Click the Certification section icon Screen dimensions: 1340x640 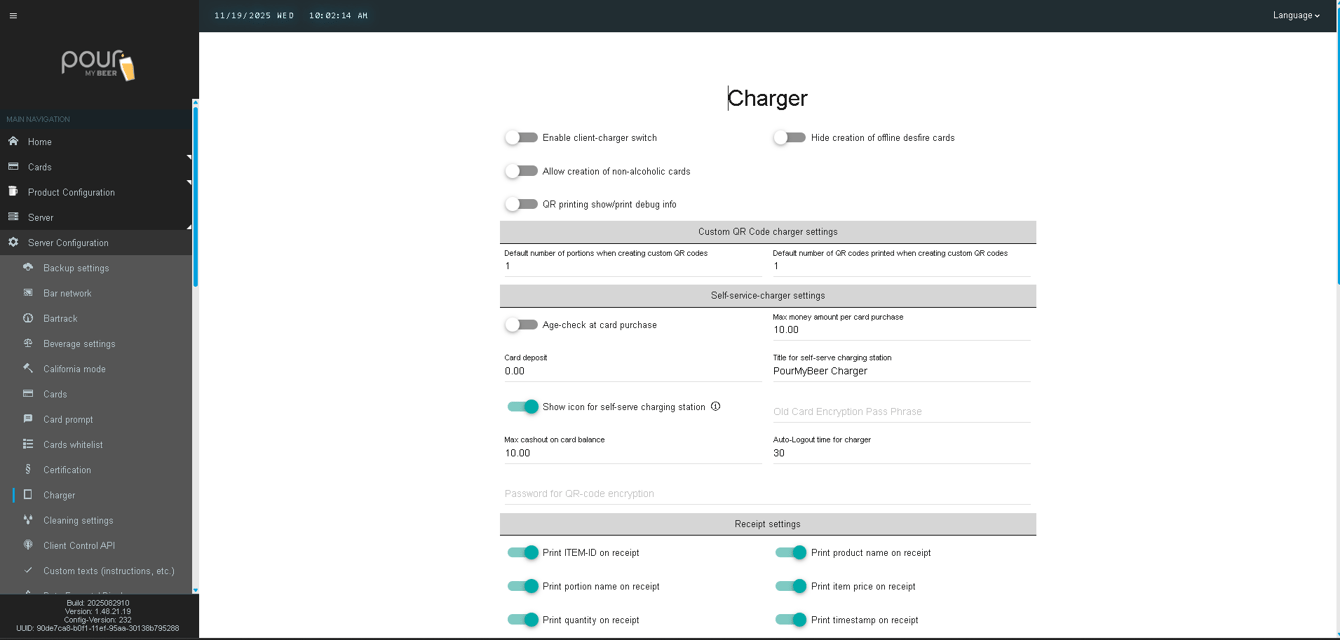(28, 469)
